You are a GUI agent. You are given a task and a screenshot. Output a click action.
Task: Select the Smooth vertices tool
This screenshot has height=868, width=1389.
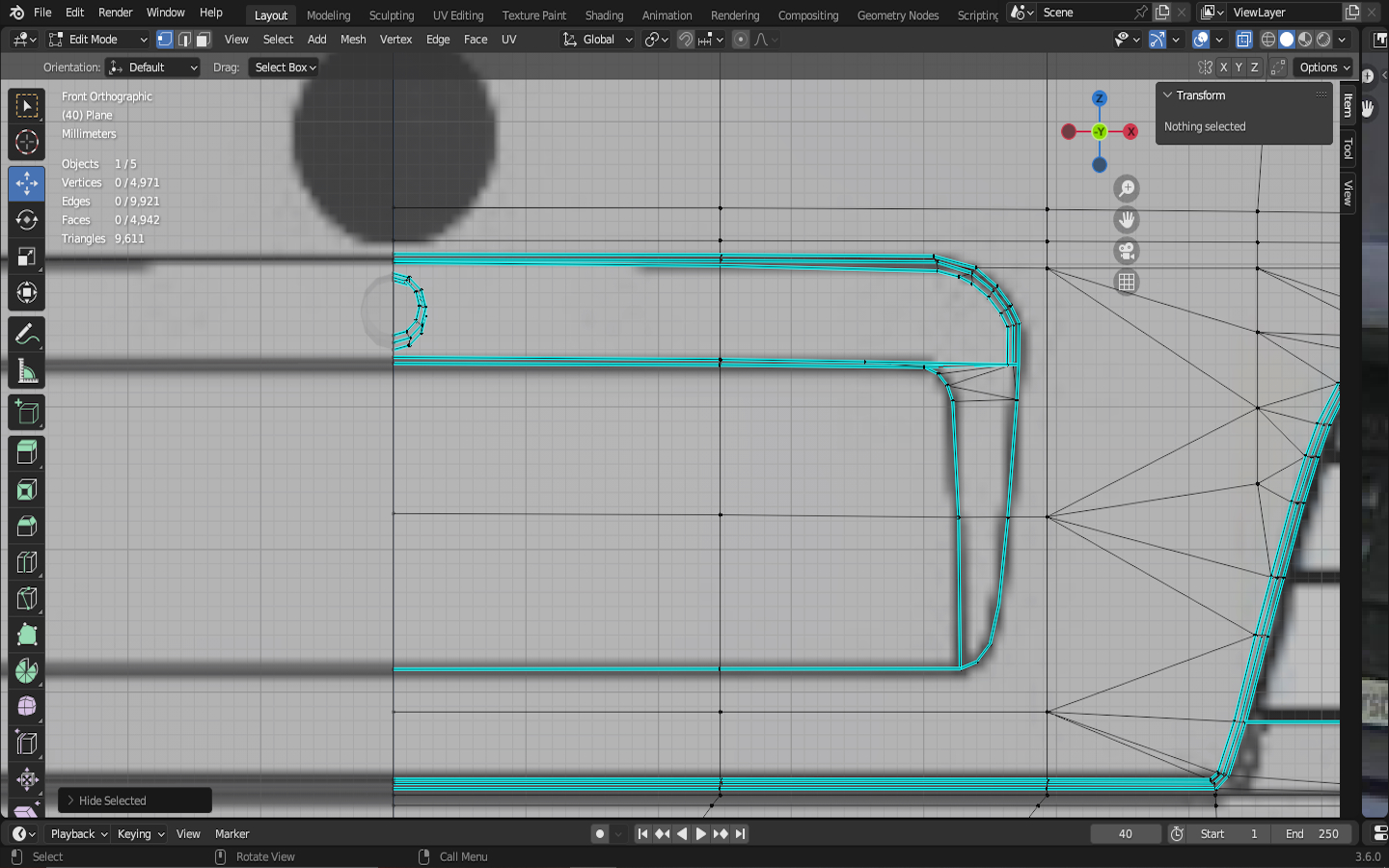click(27, 707)
